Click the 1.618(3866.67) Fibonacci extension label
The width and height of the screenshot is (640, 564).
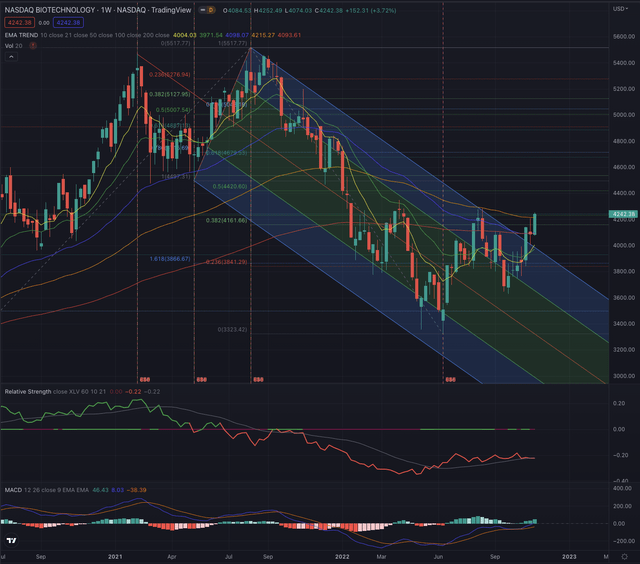pyautogui.click(x=170, y=259)
